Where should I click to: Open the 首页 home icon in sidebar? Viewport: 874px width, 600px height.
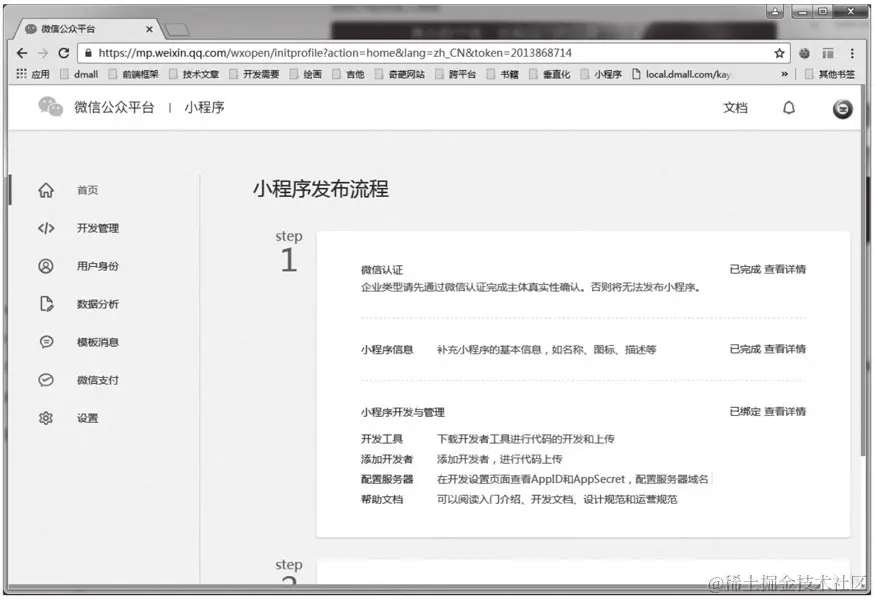click(45, 190)
